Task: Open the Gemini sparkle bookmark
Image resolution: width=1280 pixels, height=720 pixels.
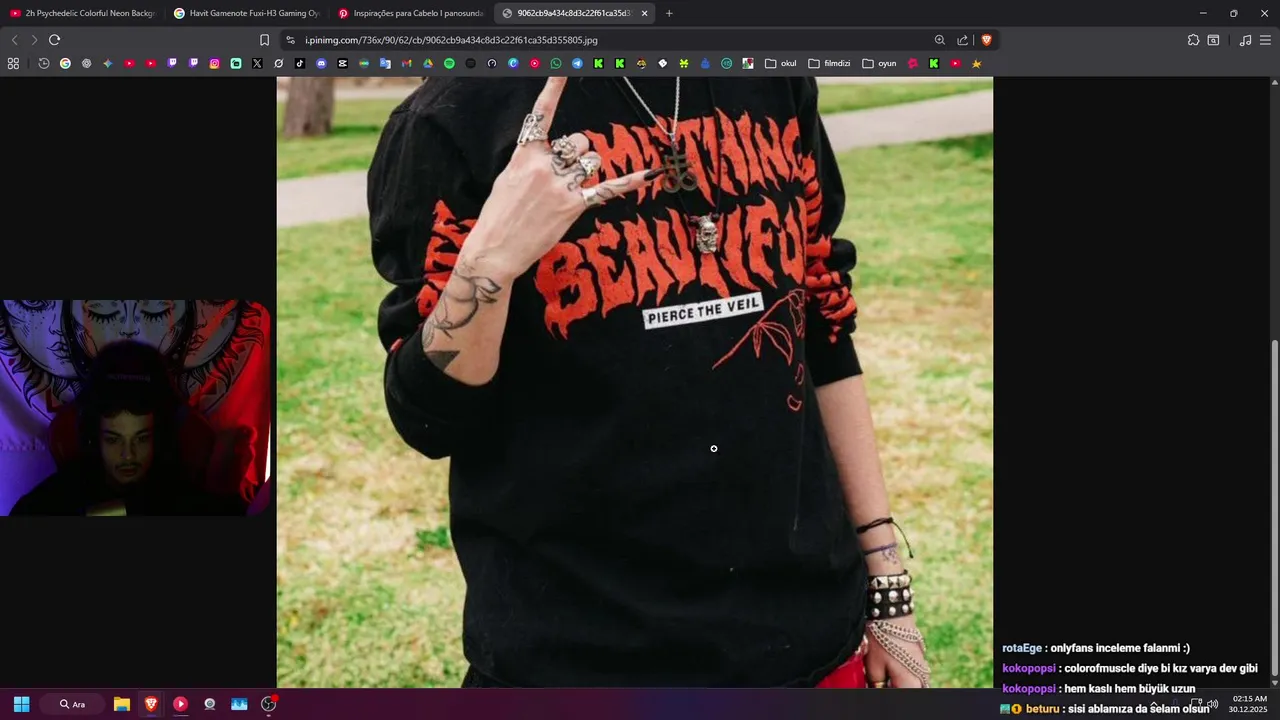Action: point(108,63)
